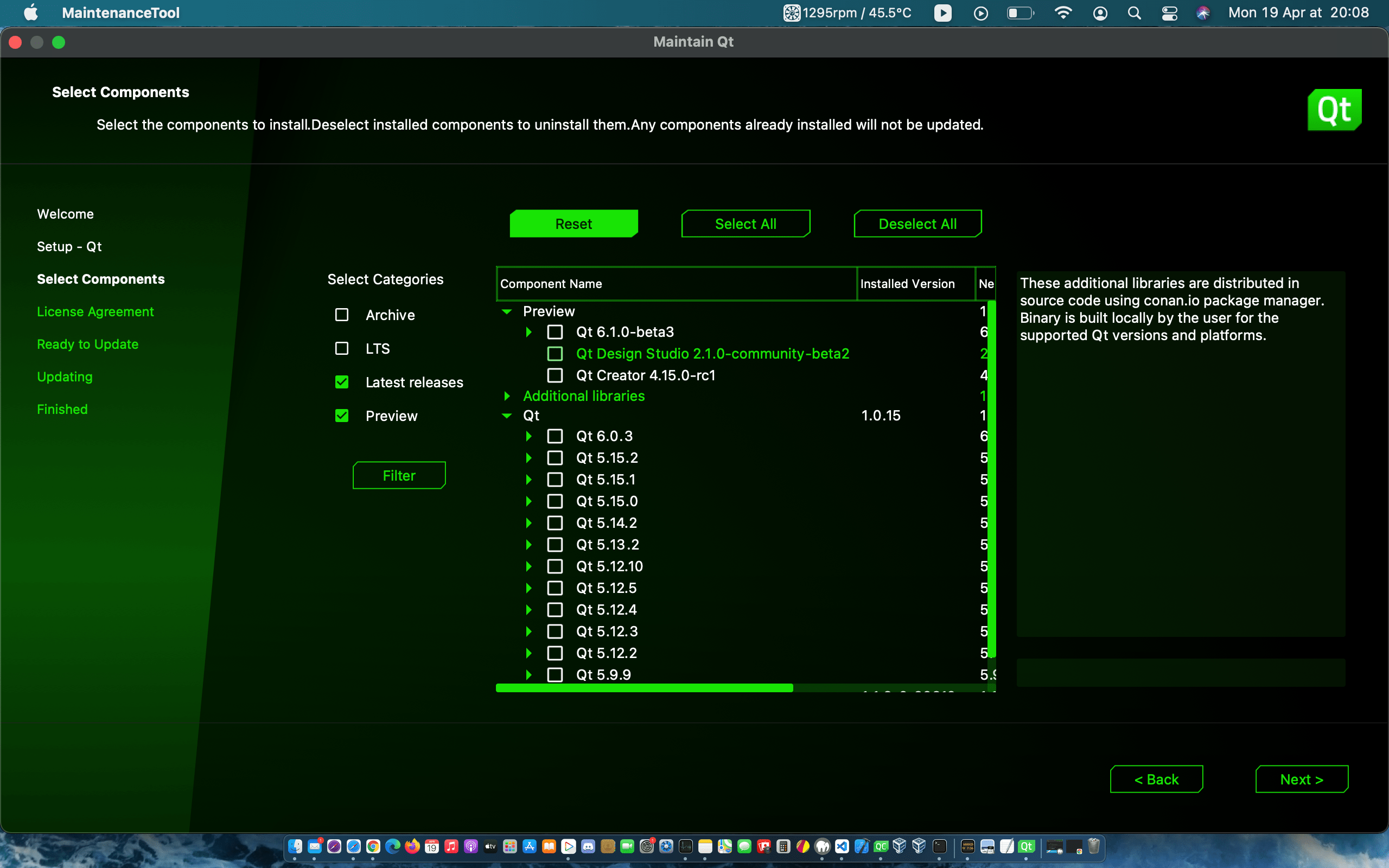This screenshot has width=1389, height=868.
Task: Uncheck the Preview category checkbox
Action: click(342, 416)
